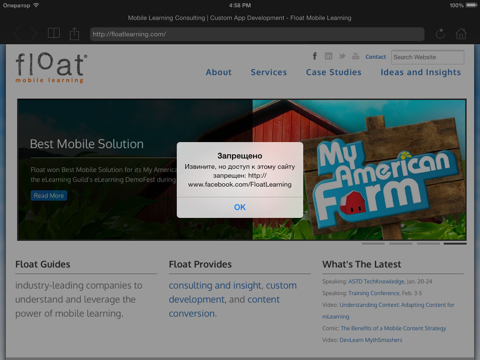Open the ASTD TechKnowledge link
The height and width of the screenshot is (360, 480).
376,282
